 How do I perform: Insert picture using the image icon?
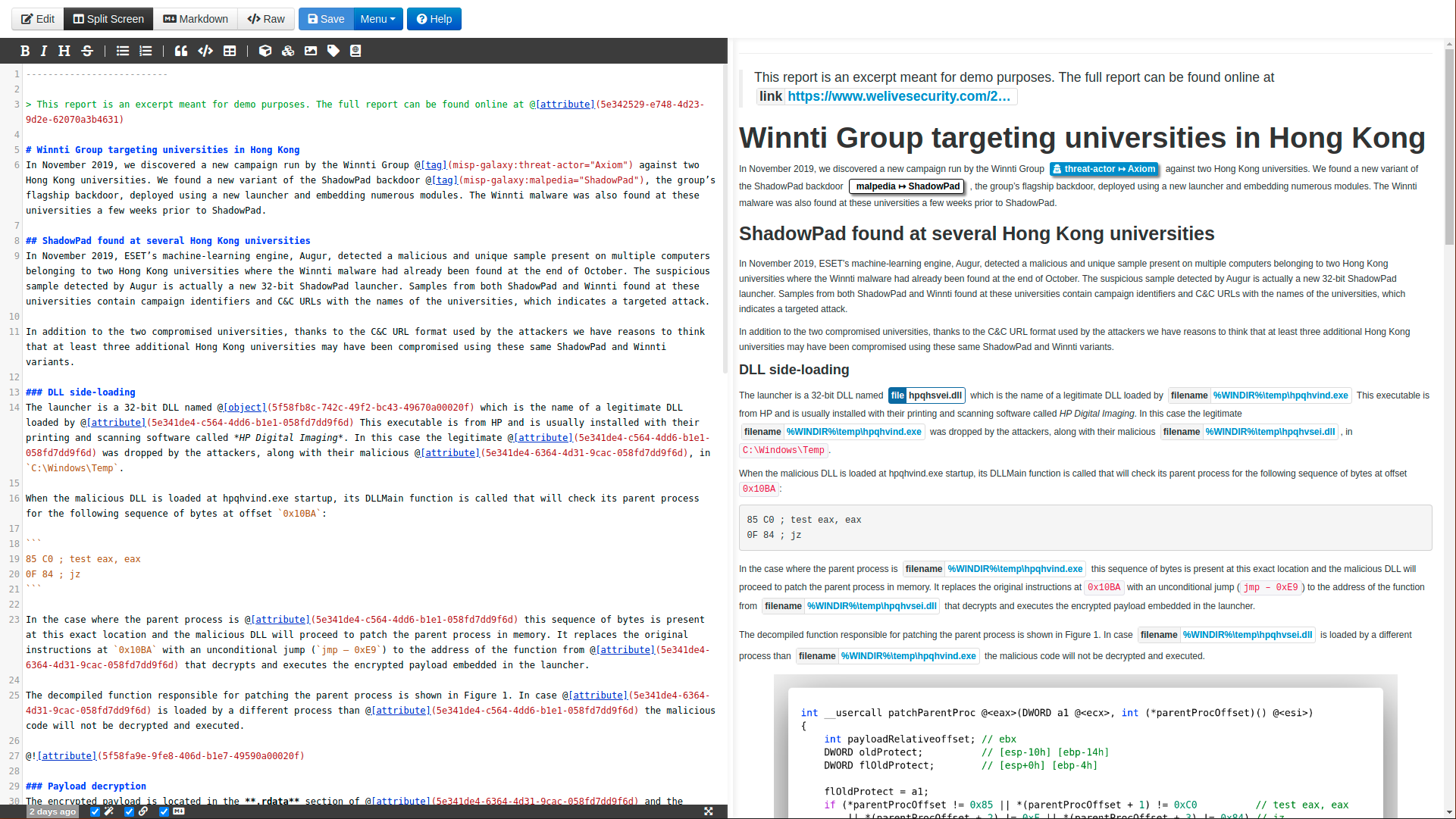(x=311, y=51)
